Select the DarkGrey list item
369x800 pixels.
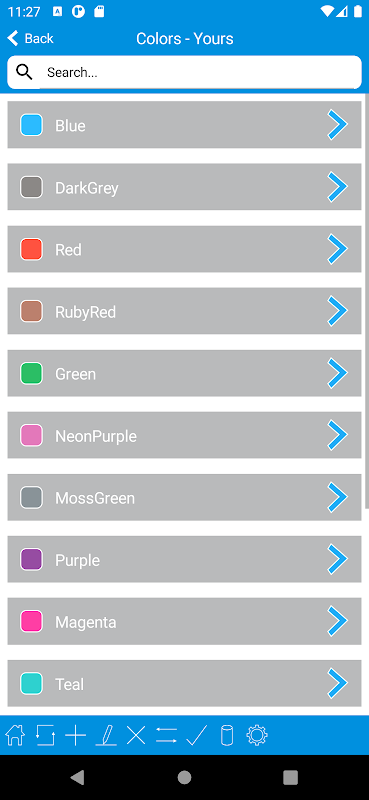pos(184,187)
